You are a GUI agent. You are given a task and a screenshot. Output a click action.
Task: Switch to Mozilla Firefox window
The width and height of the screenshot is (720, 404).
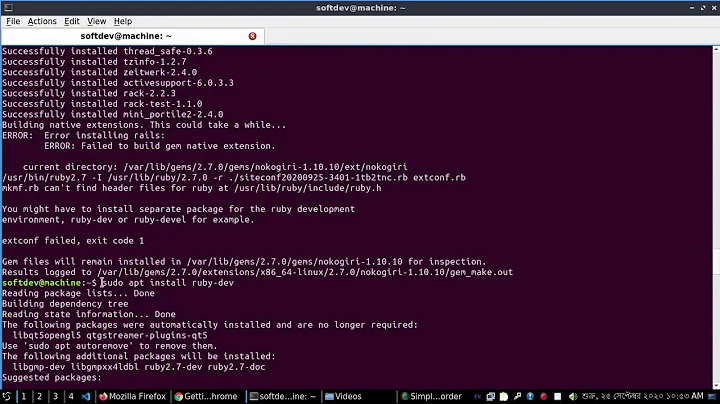[x=132, y=396]
